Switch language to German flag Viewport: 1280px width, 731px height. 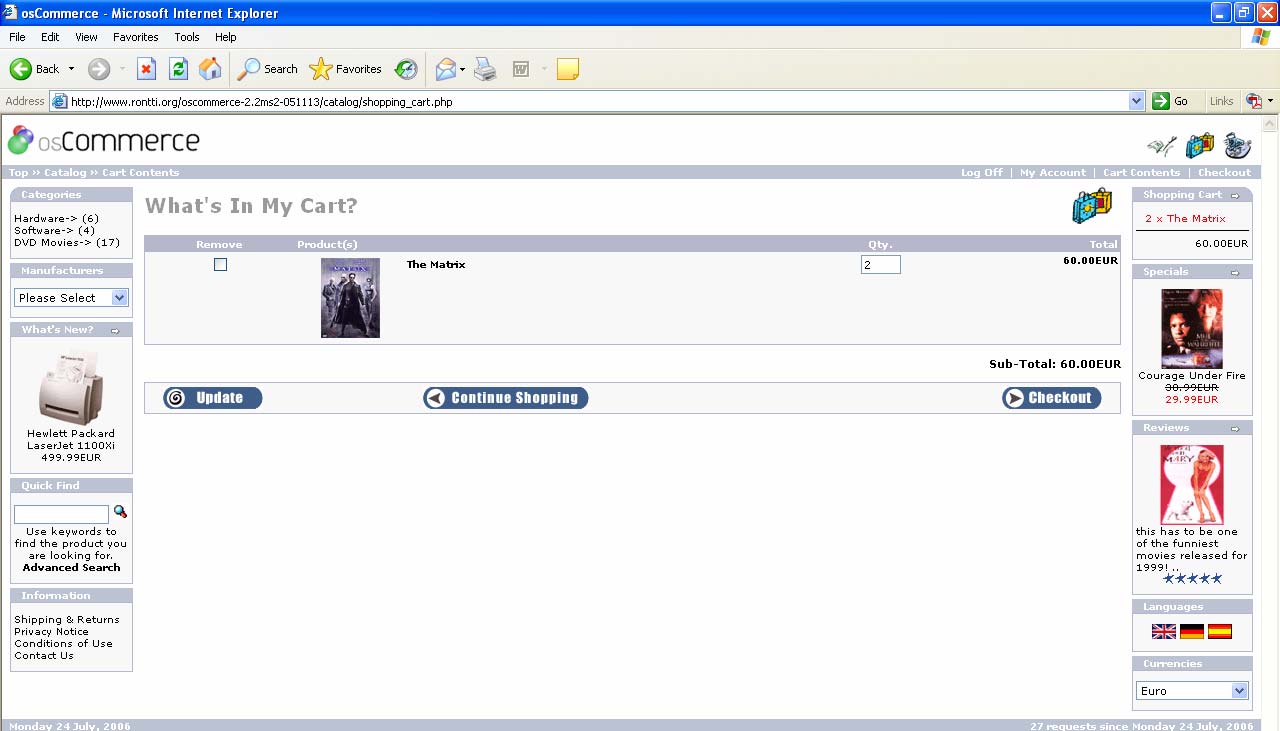[1192, 632]
